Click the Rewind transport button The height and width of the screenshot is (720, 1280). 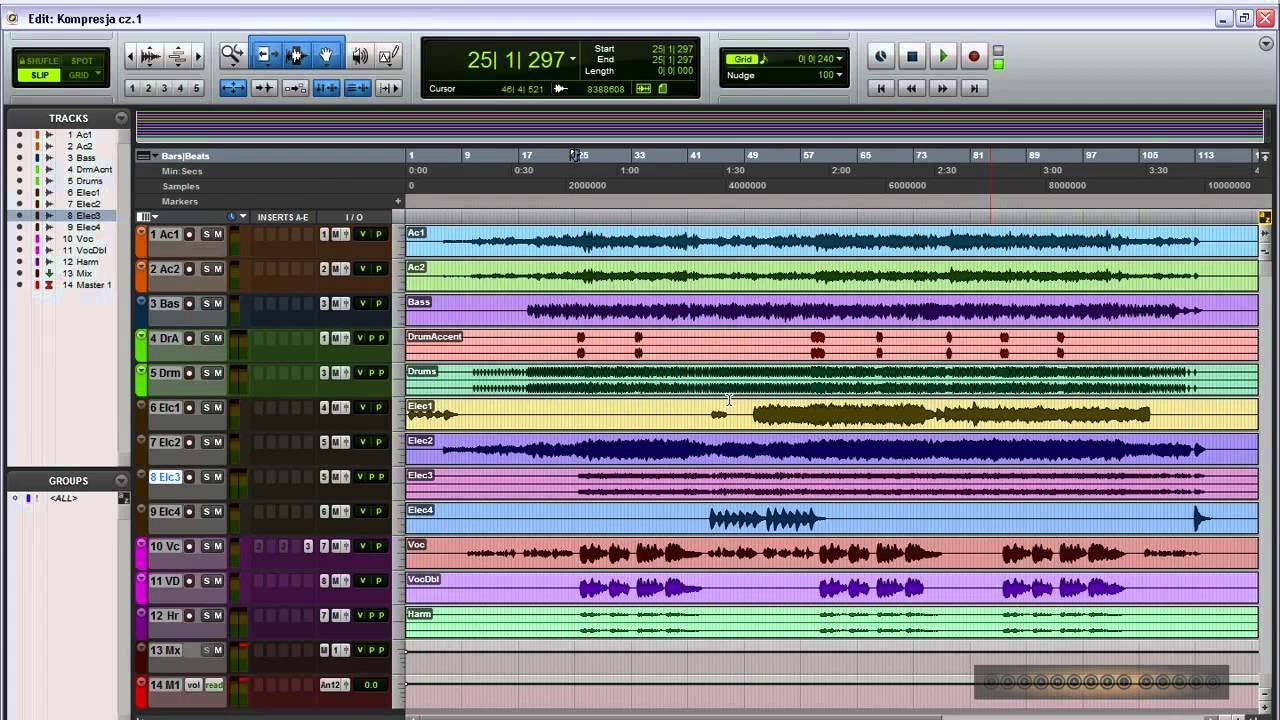pos(912,88)
